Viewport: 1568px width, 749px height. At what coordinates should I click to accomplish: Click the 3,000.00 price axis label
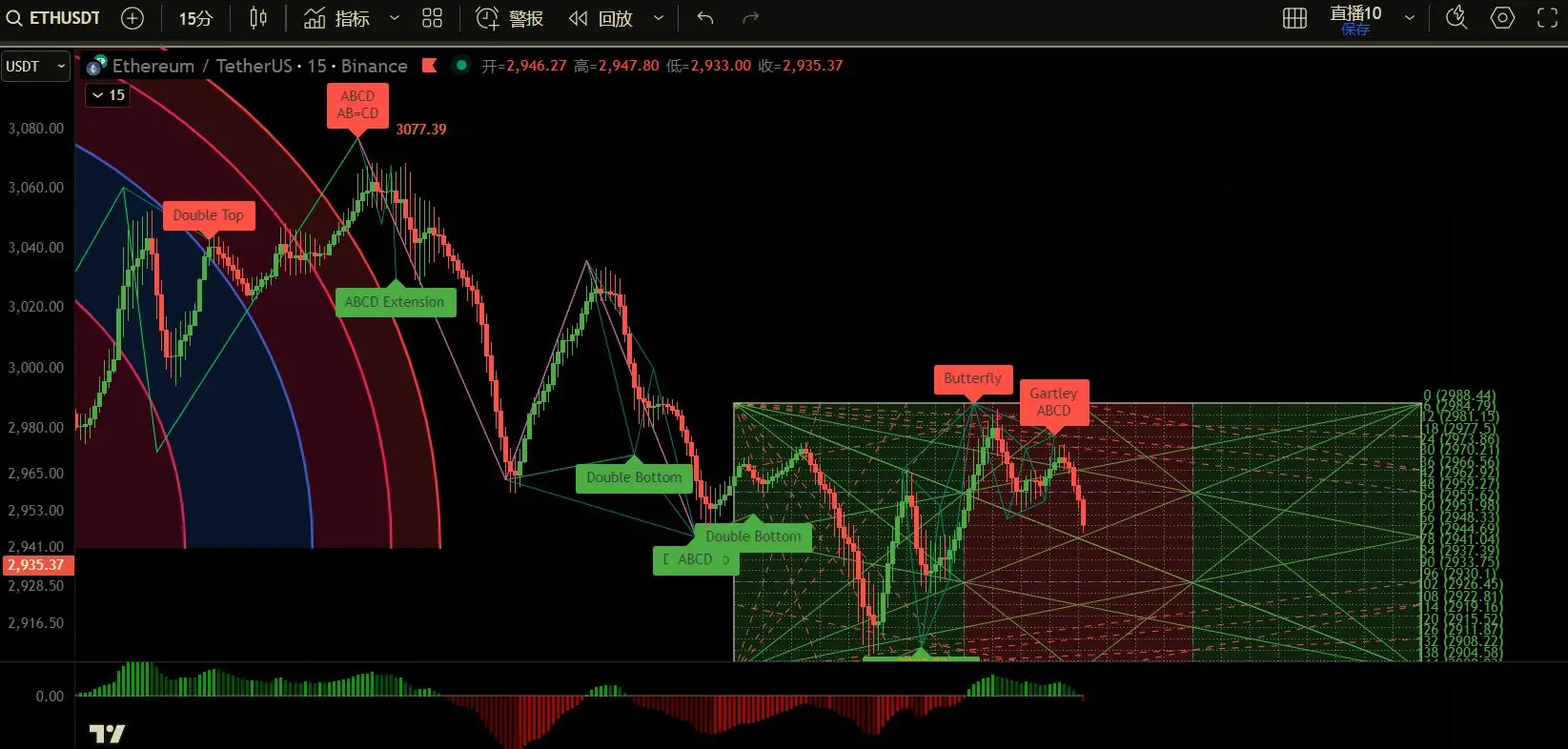click(x=36, y=368)
